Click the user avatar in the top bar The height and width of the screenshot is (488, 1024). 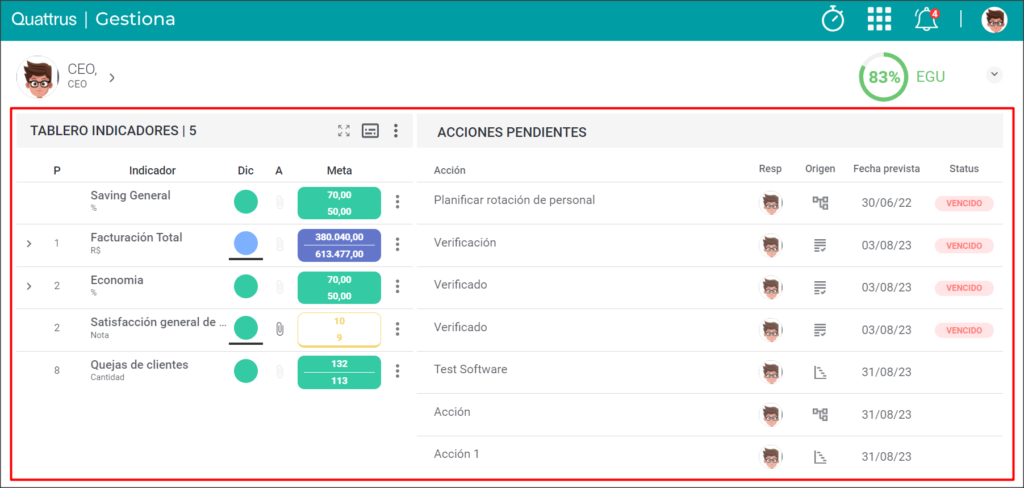coord(994,20)
